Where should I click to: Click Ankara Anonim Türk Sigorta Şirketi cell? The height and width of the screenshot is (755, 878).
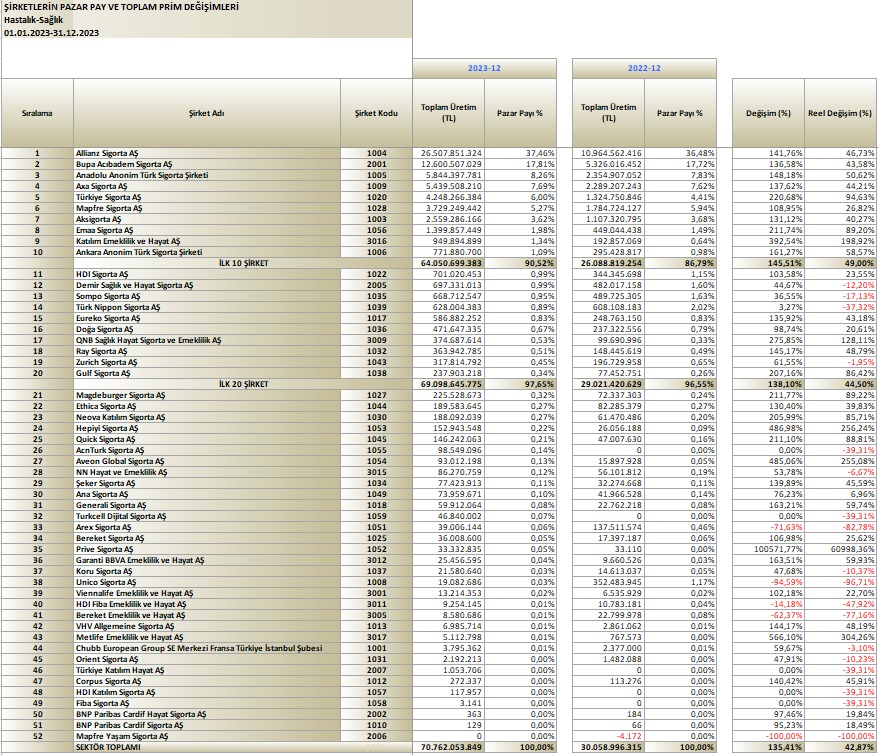(207, 252)
